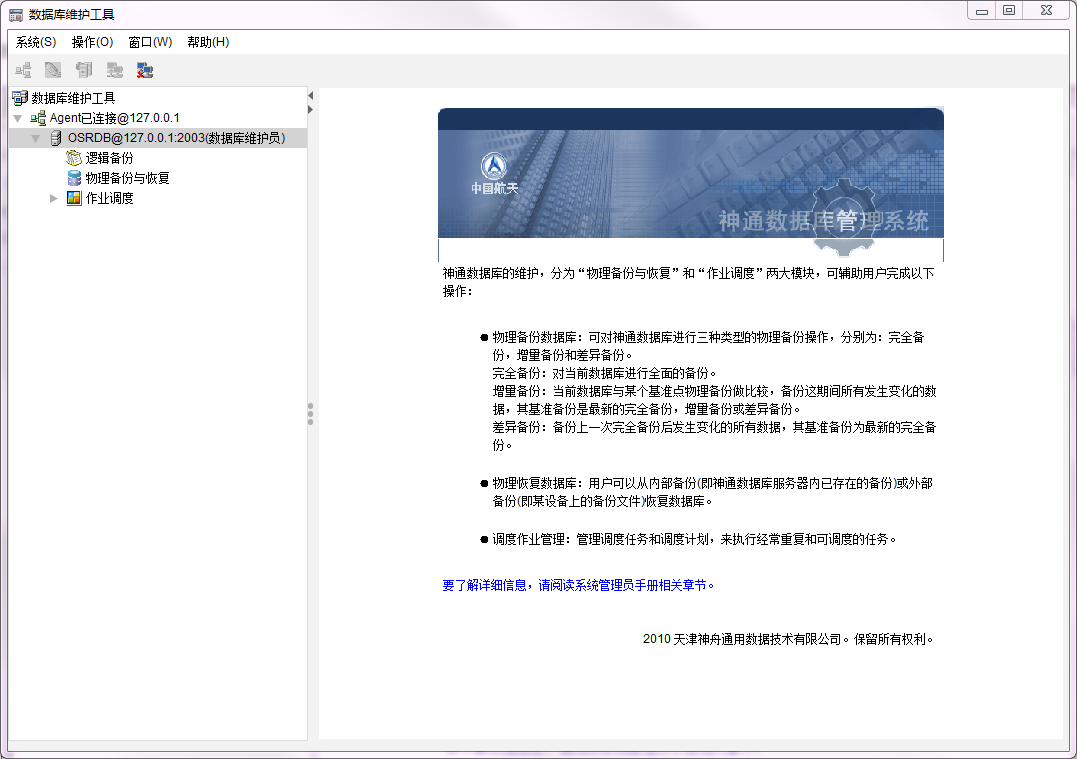Select the 逻辑备份 logical backup node
Viewport: 1077px width, 759px height.
[x=109, y=158]
